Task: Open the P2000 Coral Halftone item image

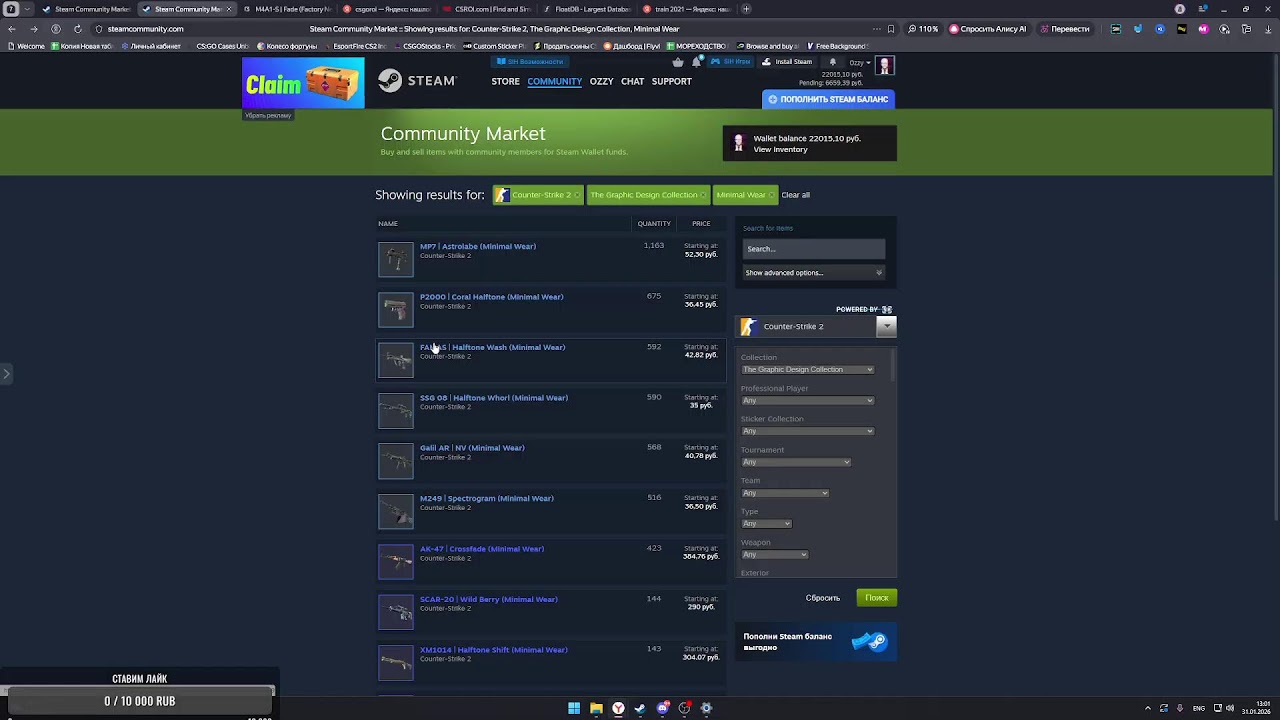Action: pos(396,310)
